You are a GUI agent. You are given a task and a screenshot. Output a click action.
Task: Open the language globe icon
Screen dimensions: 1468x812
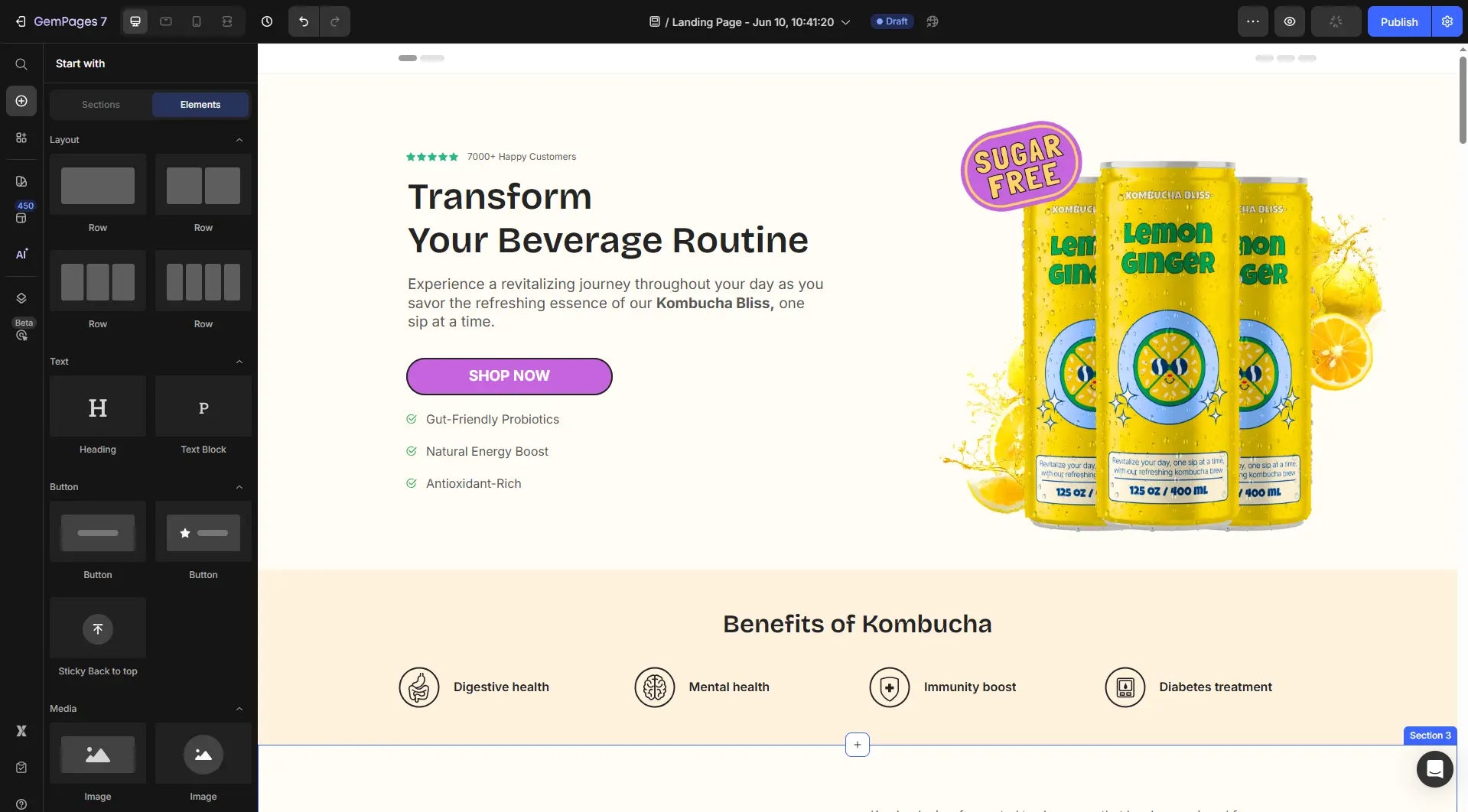point(933,21)
